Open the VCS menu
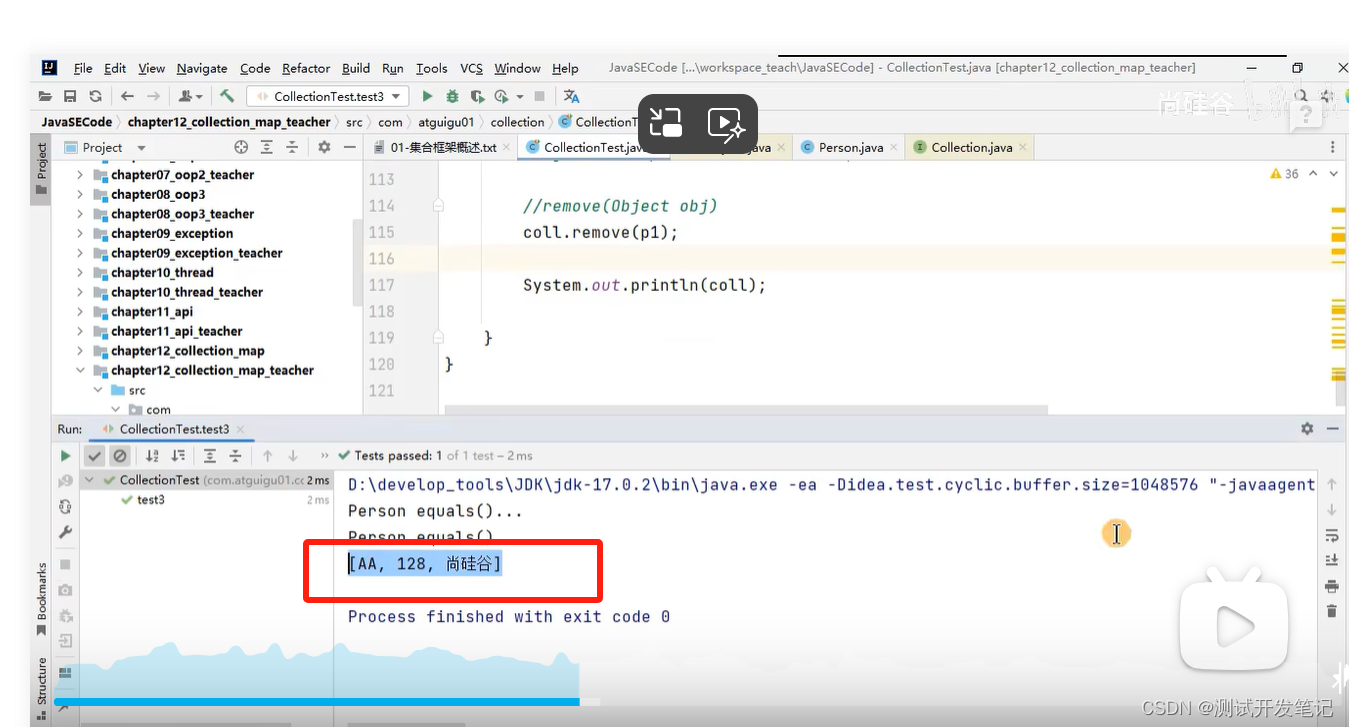This screenshot has width=1349, height=727. click(471, 68)
